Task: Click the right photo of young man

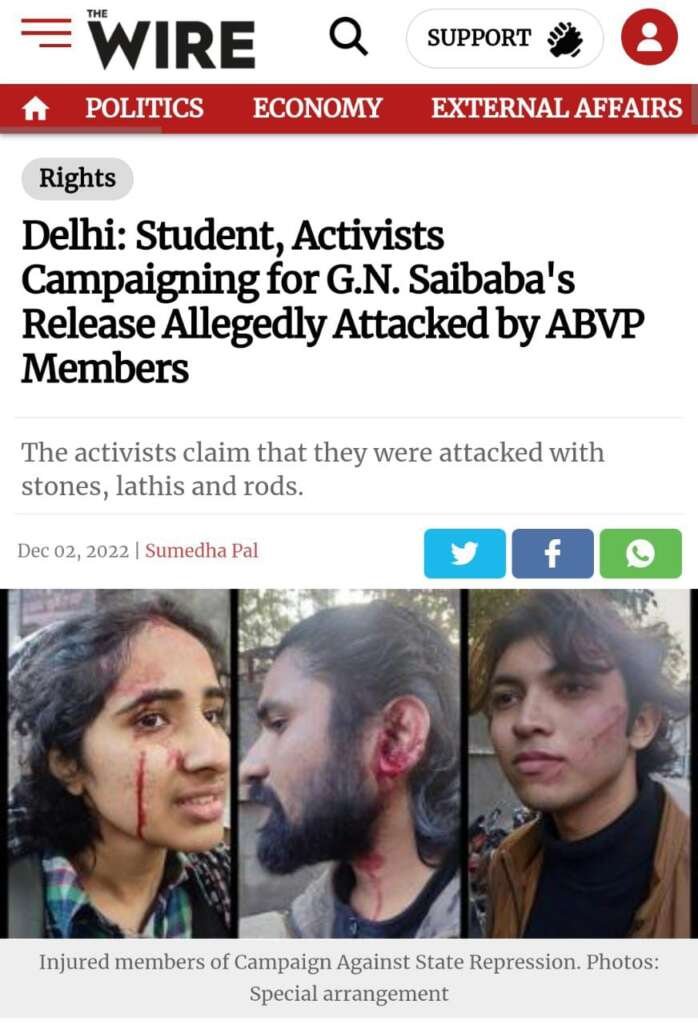Action: point(580,763)
